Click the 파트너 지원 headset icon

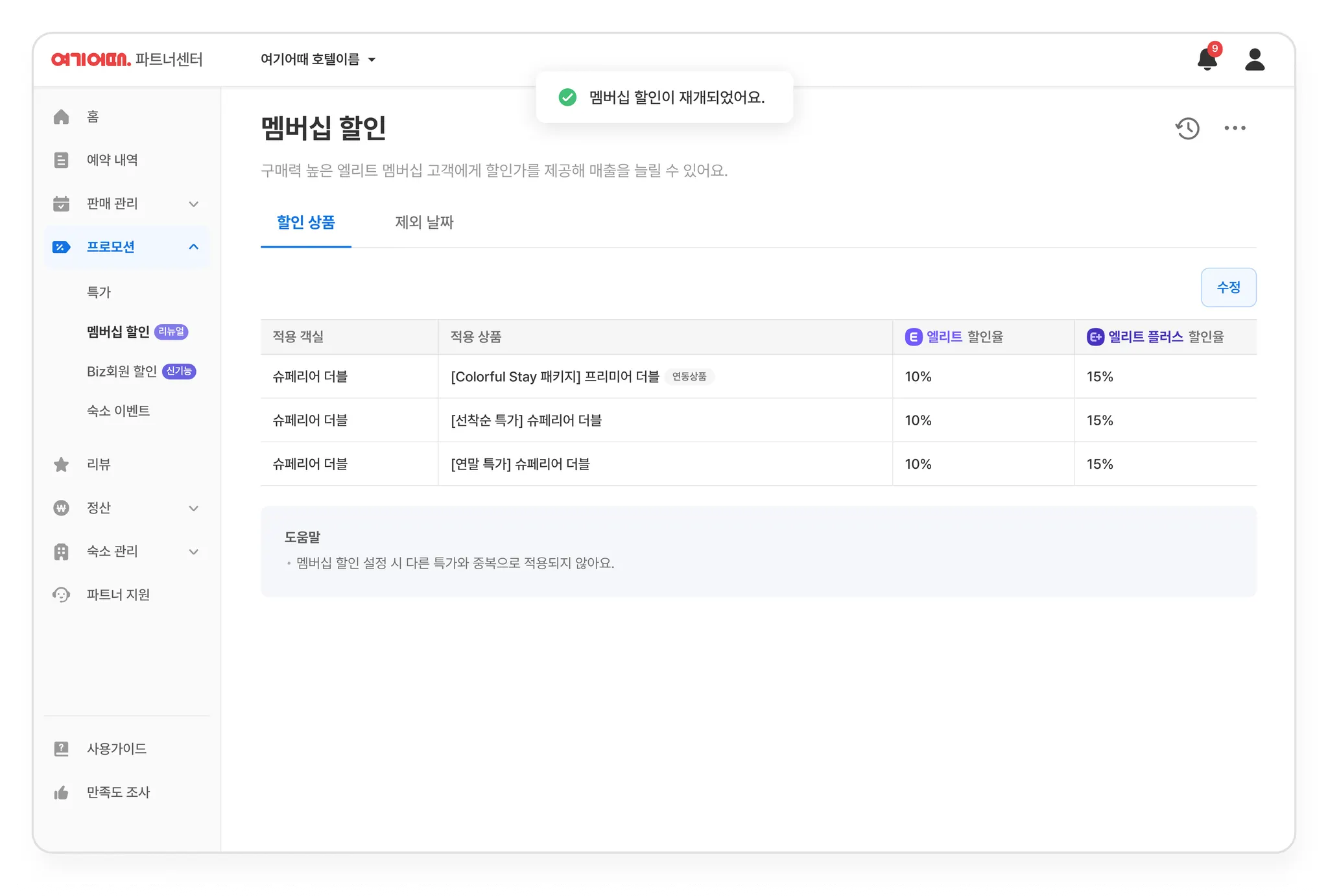(61, 595)
